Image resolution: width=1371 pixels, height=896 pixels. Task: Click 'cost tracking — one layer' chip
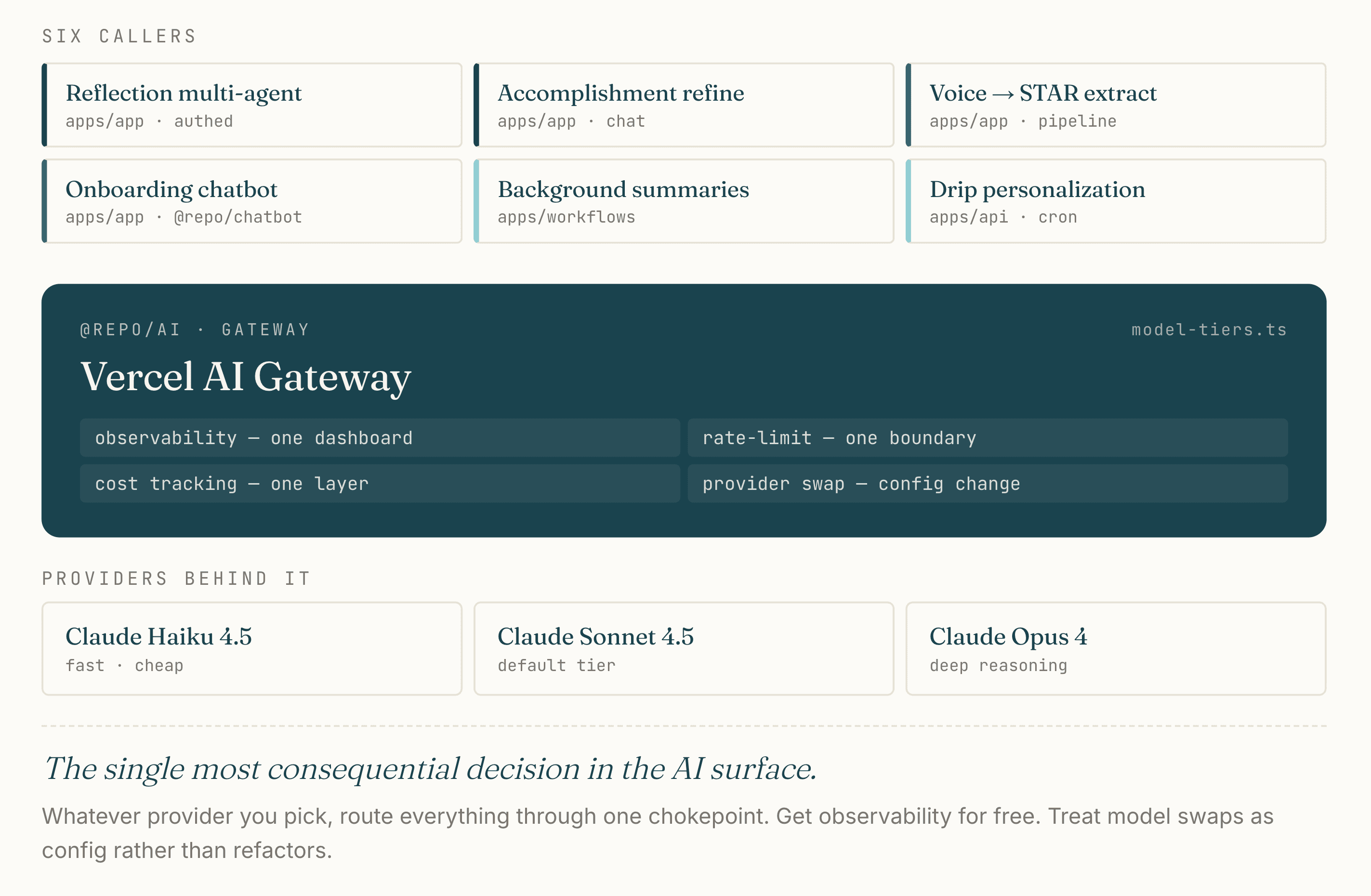click(x=380, y=484)
